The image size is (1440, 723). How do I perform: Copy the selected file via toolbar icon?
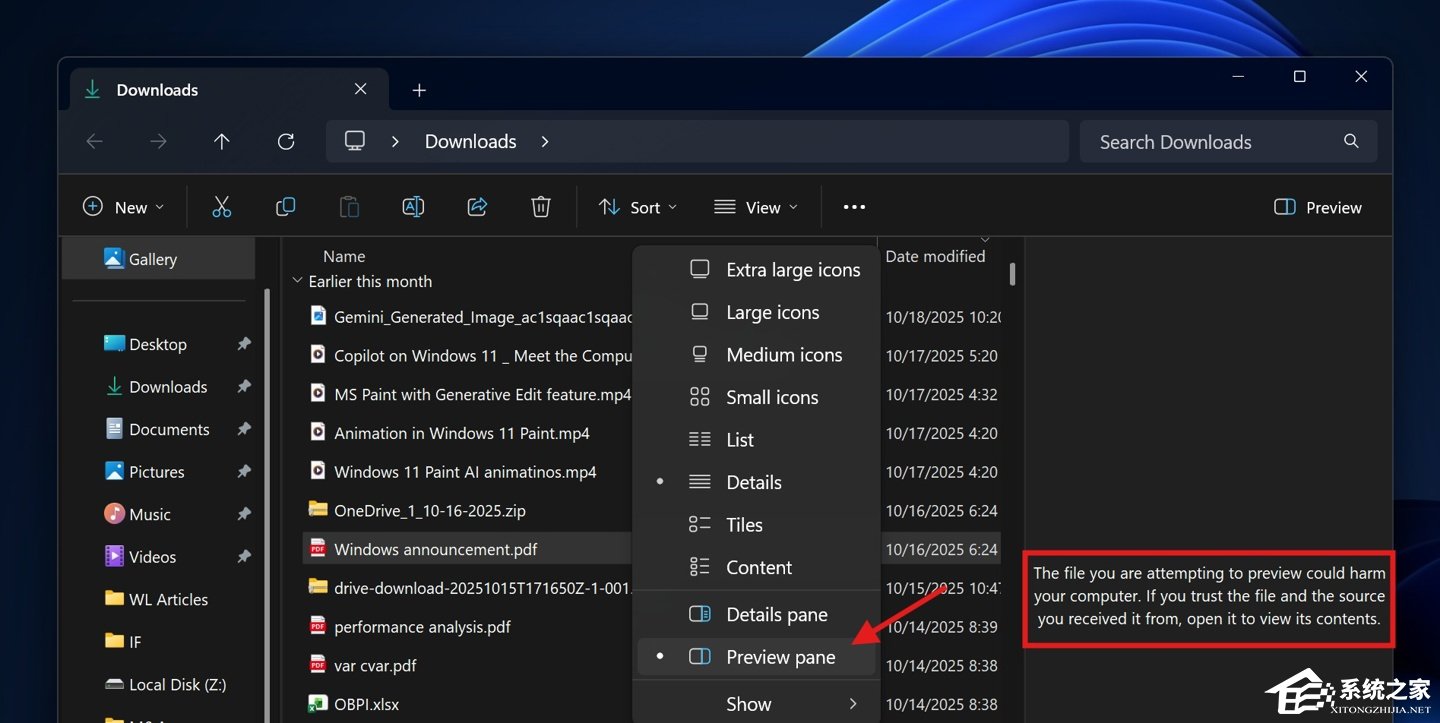[285, 206]
